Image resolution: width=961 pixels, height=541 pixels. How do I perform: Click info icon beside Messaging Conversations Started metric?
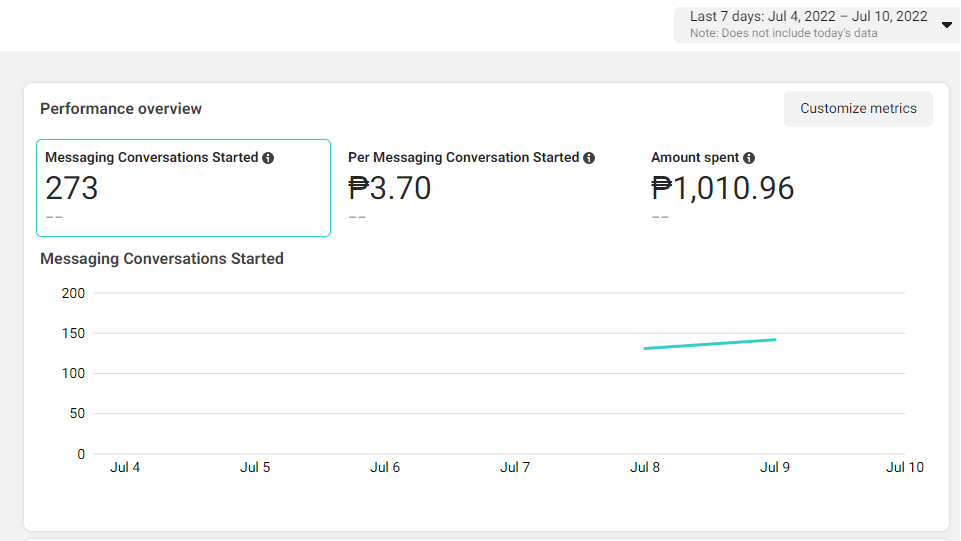tap(268, 158)
